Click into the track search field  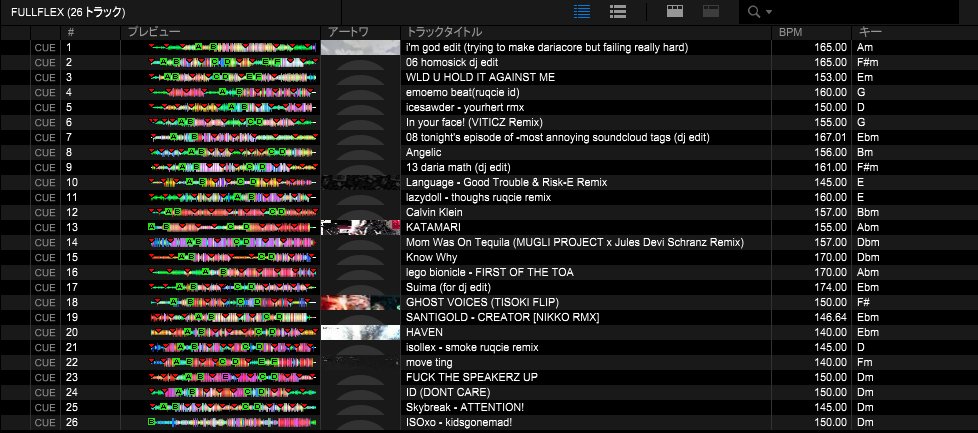(866, 12)
